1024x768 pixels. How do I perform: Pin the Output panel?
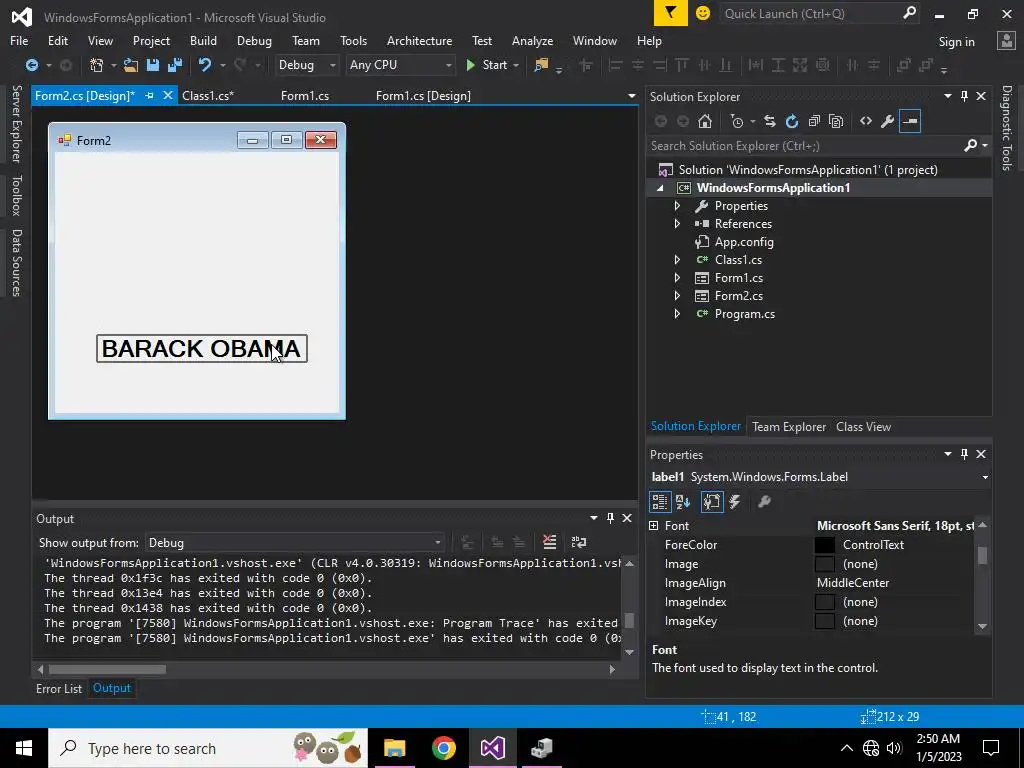[x=610, y=518]
